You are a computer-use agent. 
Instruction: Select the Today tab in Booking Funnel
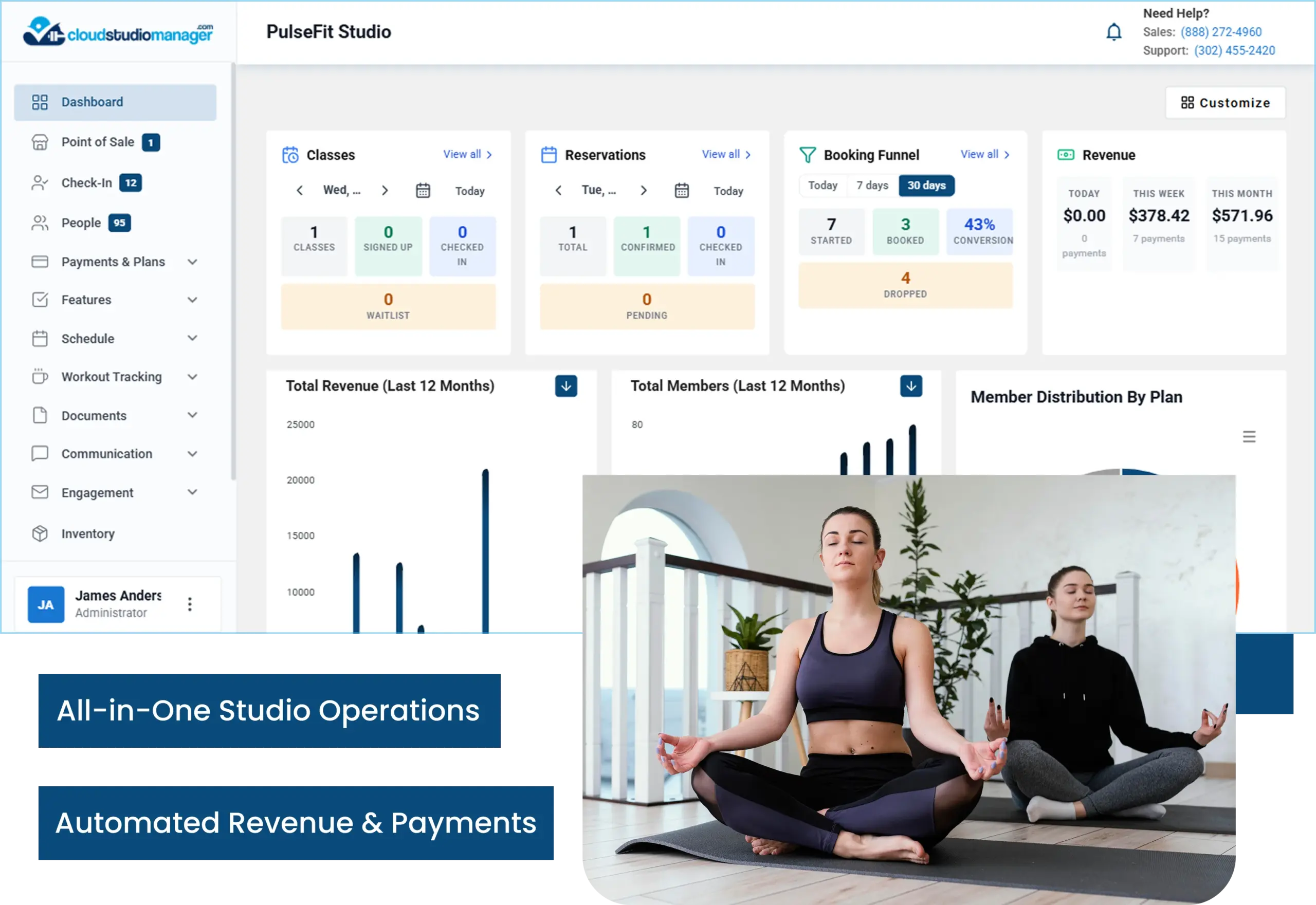coord(822,186)
